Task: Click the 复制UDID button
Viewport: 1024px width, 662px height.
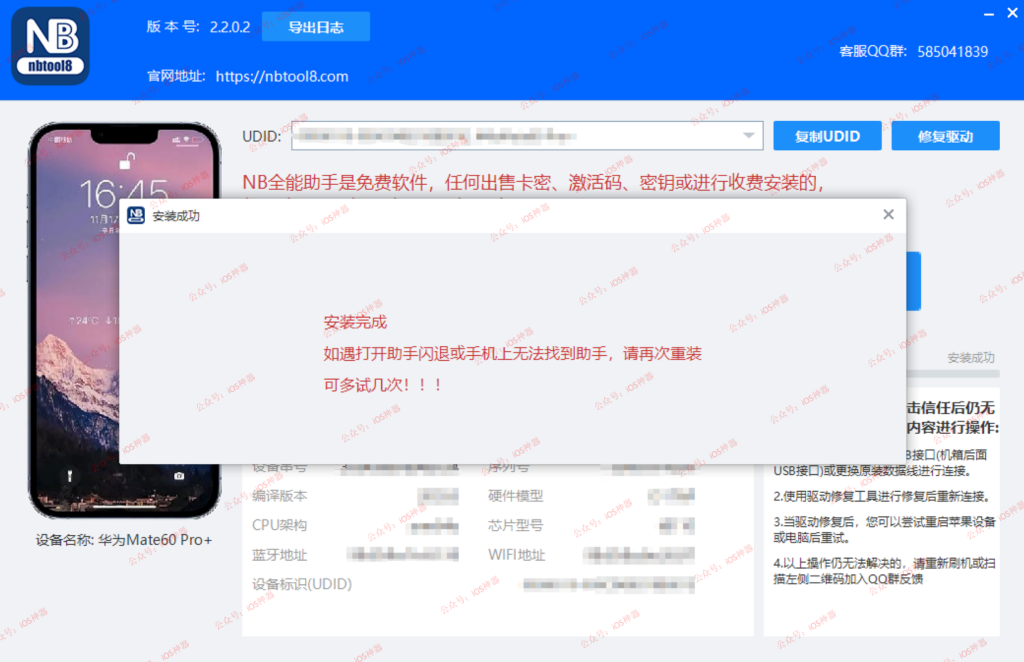Action: 827,136
